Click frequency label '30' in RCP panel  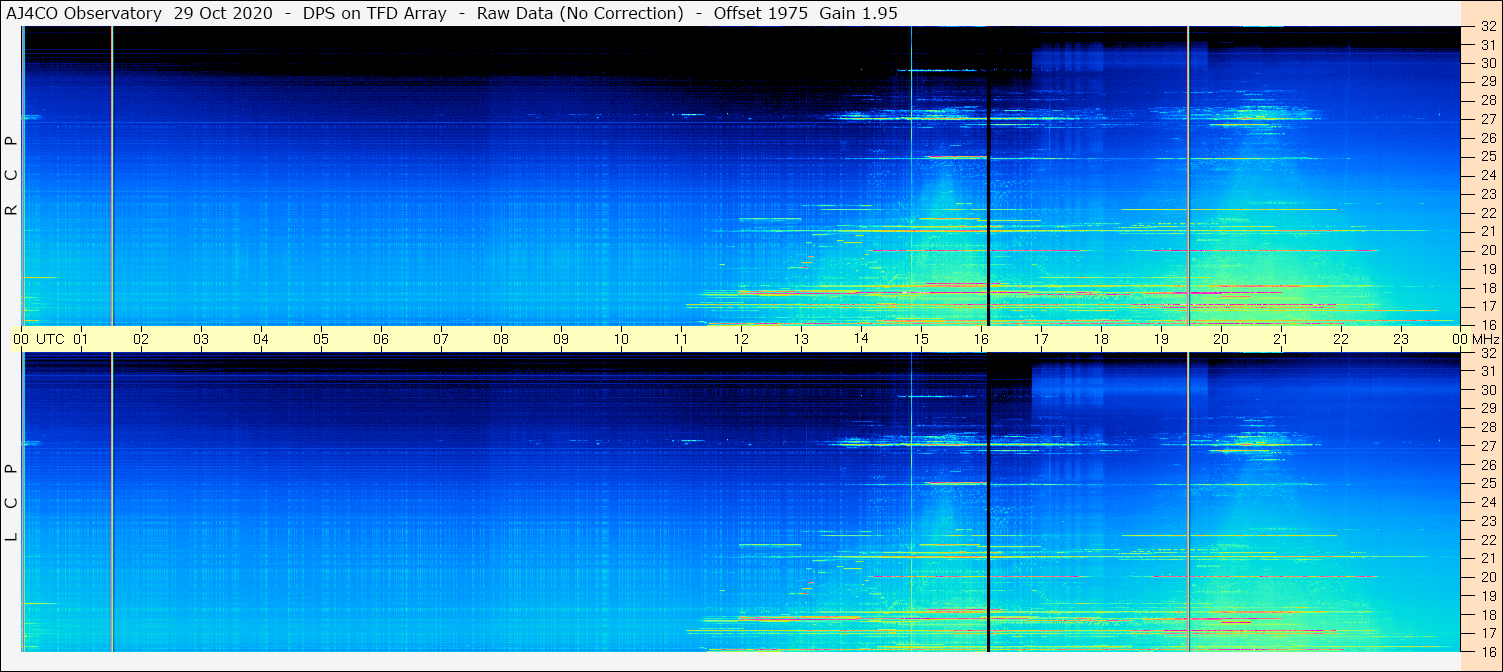(x=1488, y=63)
